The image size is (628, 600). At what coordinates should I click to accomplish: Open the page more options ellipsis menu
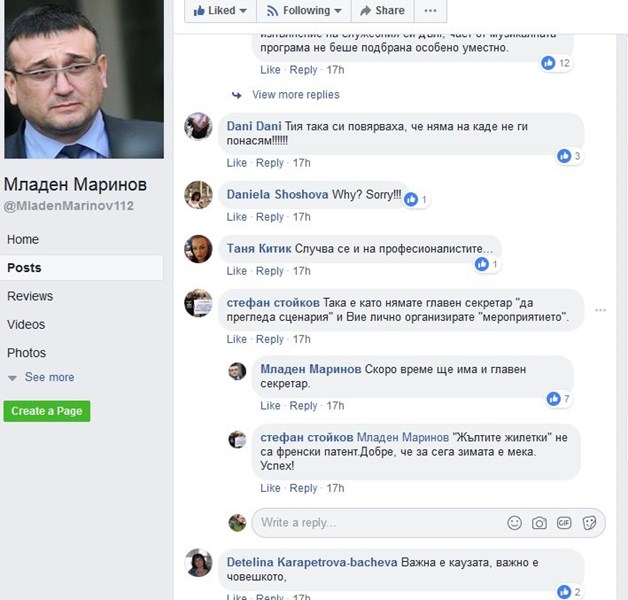coord(430,11)
